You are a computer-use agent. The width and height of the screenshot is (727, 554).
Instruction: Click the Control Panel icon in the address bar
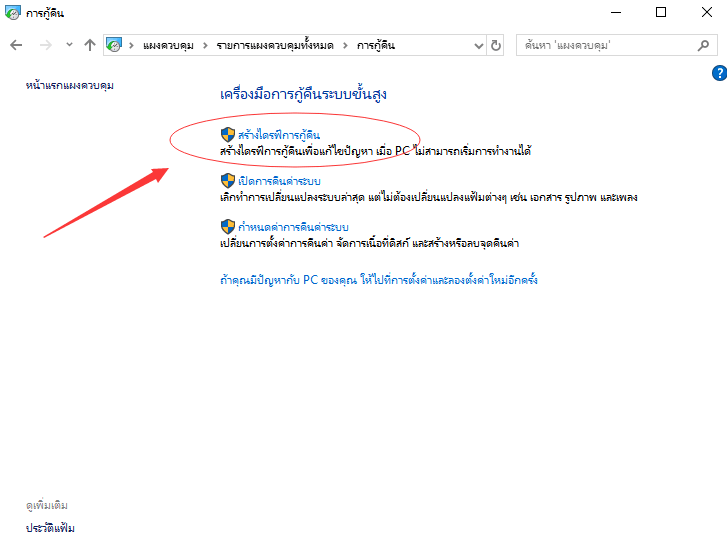[115, 45]
